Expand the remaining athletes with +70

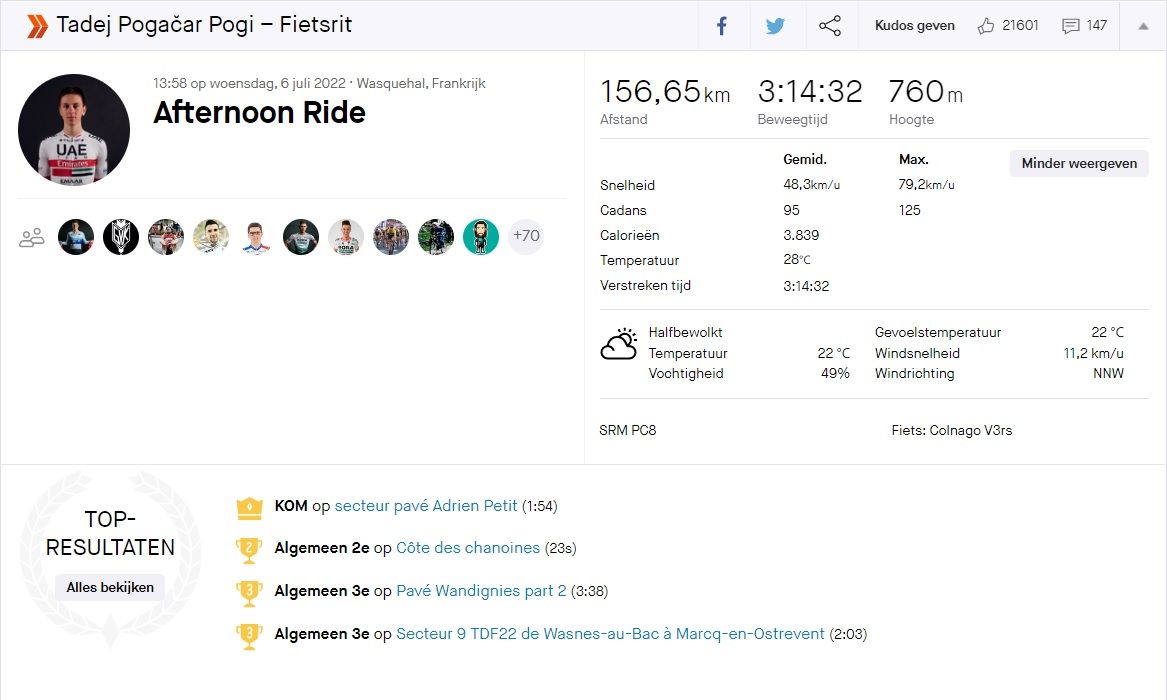pos(525,236)
